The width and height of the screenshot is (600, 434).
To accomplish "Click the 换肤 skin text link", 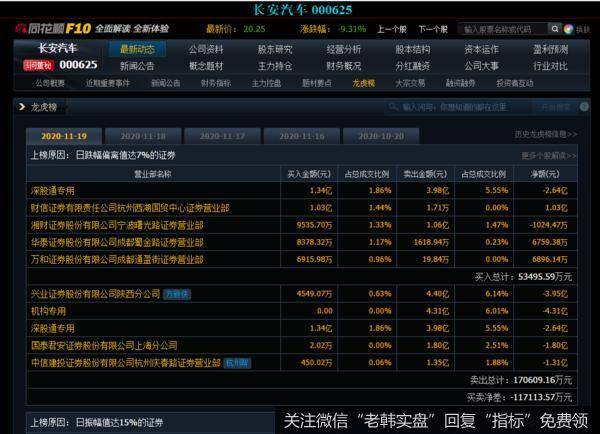I will (x=583, y=29).
